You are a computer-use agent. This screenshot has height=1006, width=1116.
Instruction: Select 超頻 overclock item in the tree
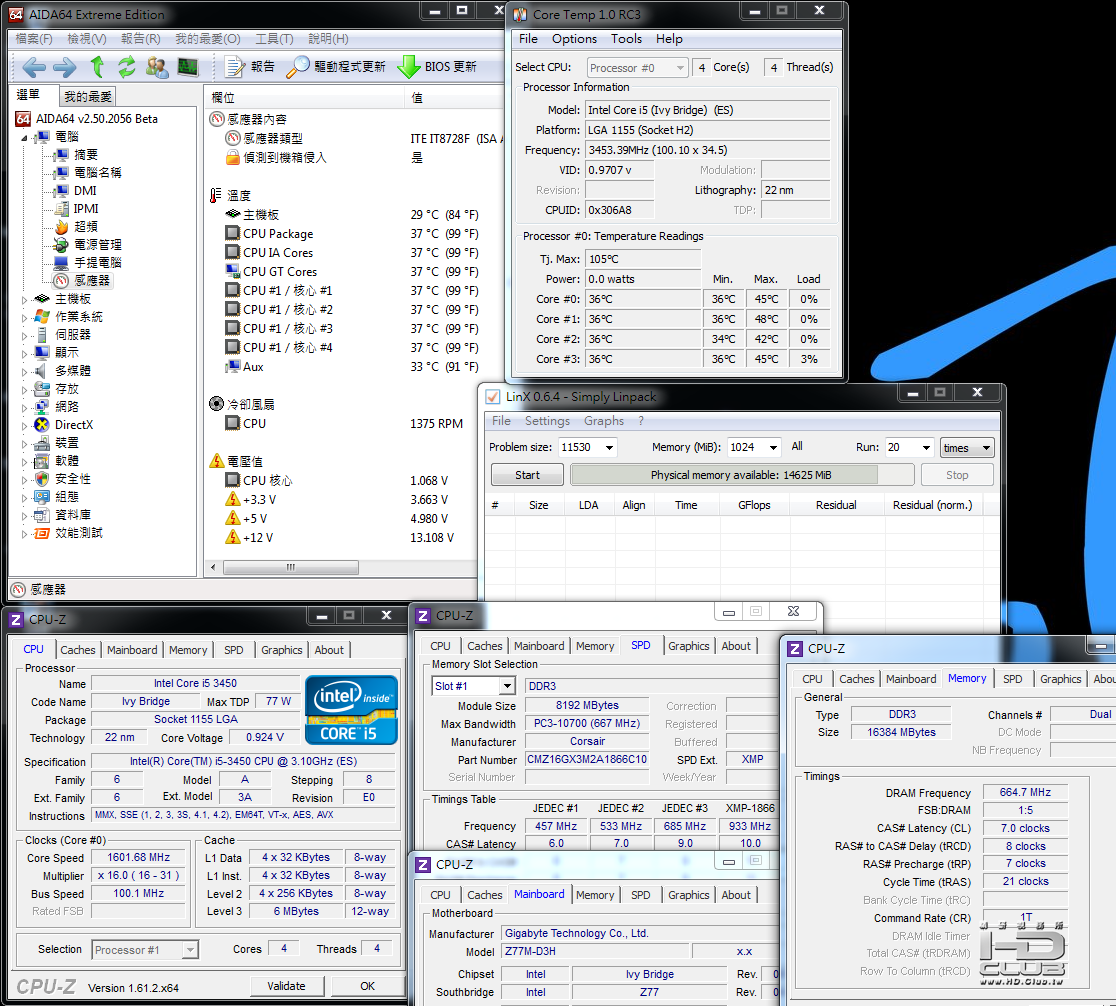pyautogui.click(x=86, y=227)
